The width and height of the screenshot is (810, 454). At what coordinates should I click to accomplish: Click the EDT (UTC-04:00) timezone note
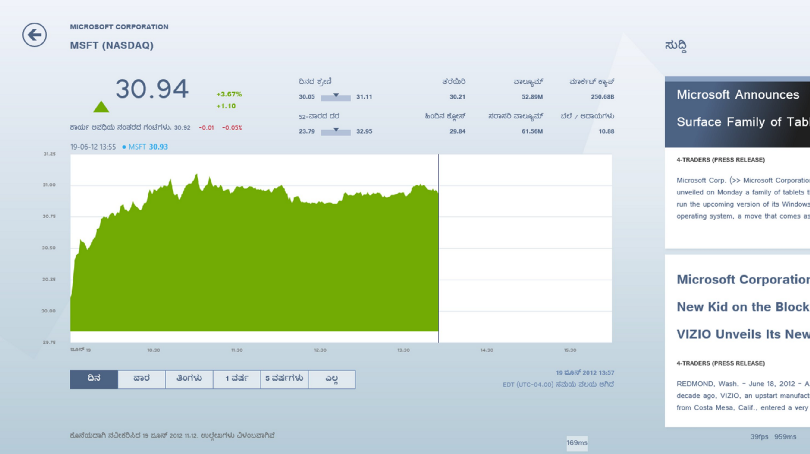coord(558,384)
